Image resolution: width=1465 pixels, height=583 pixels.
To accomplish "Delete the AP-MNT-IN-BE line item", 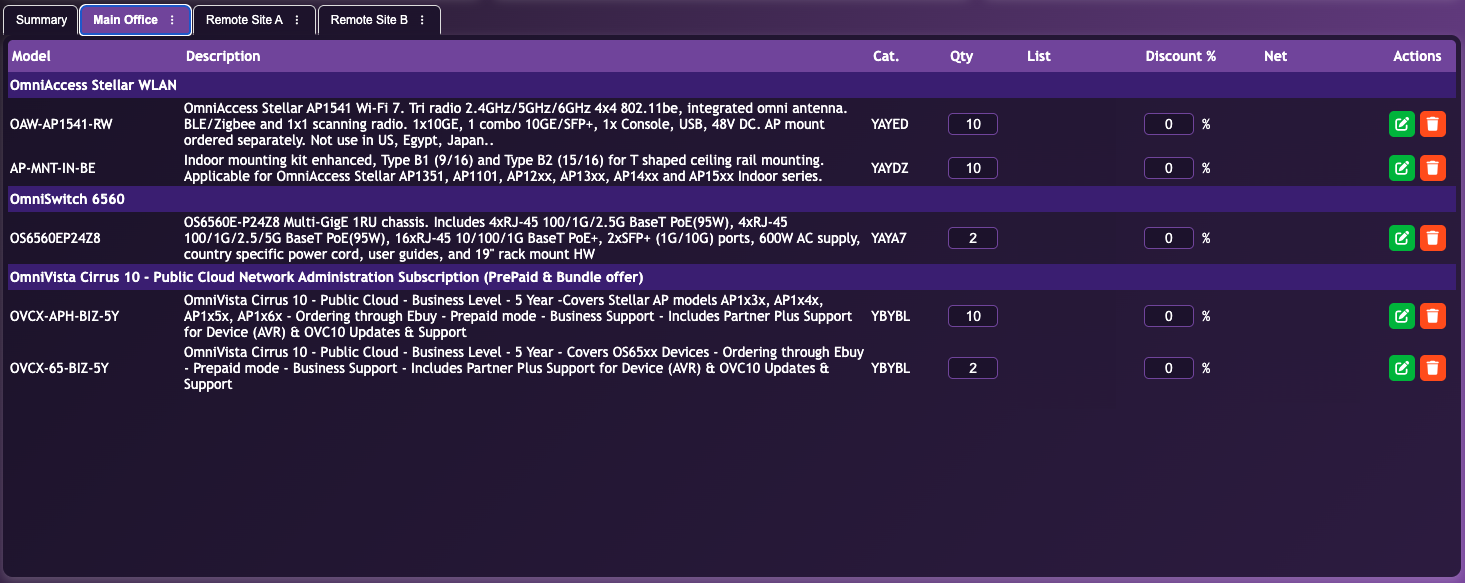I will click(1433, 168).
